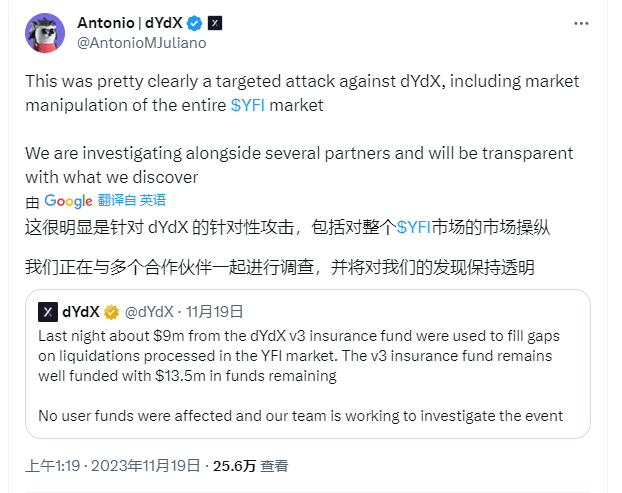Click the Antonio | dYdX display name
The image size is (622, 493).
coord(130,23)
